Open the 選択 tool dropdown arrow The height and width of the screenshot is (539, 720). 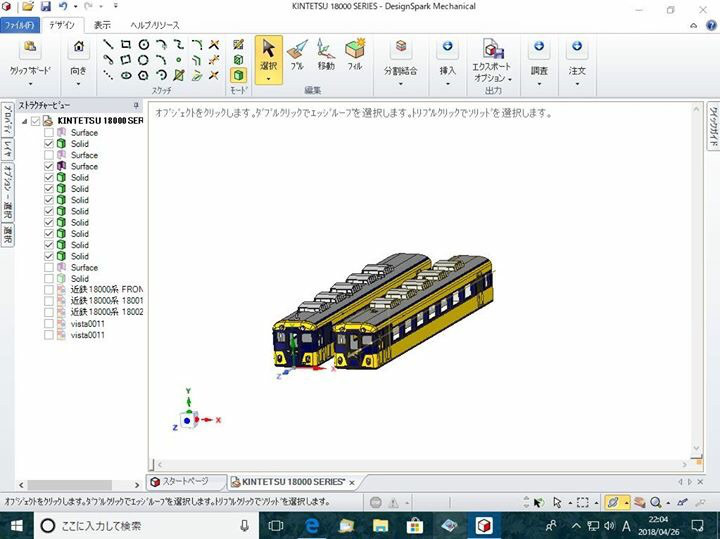tap(269, 79)
